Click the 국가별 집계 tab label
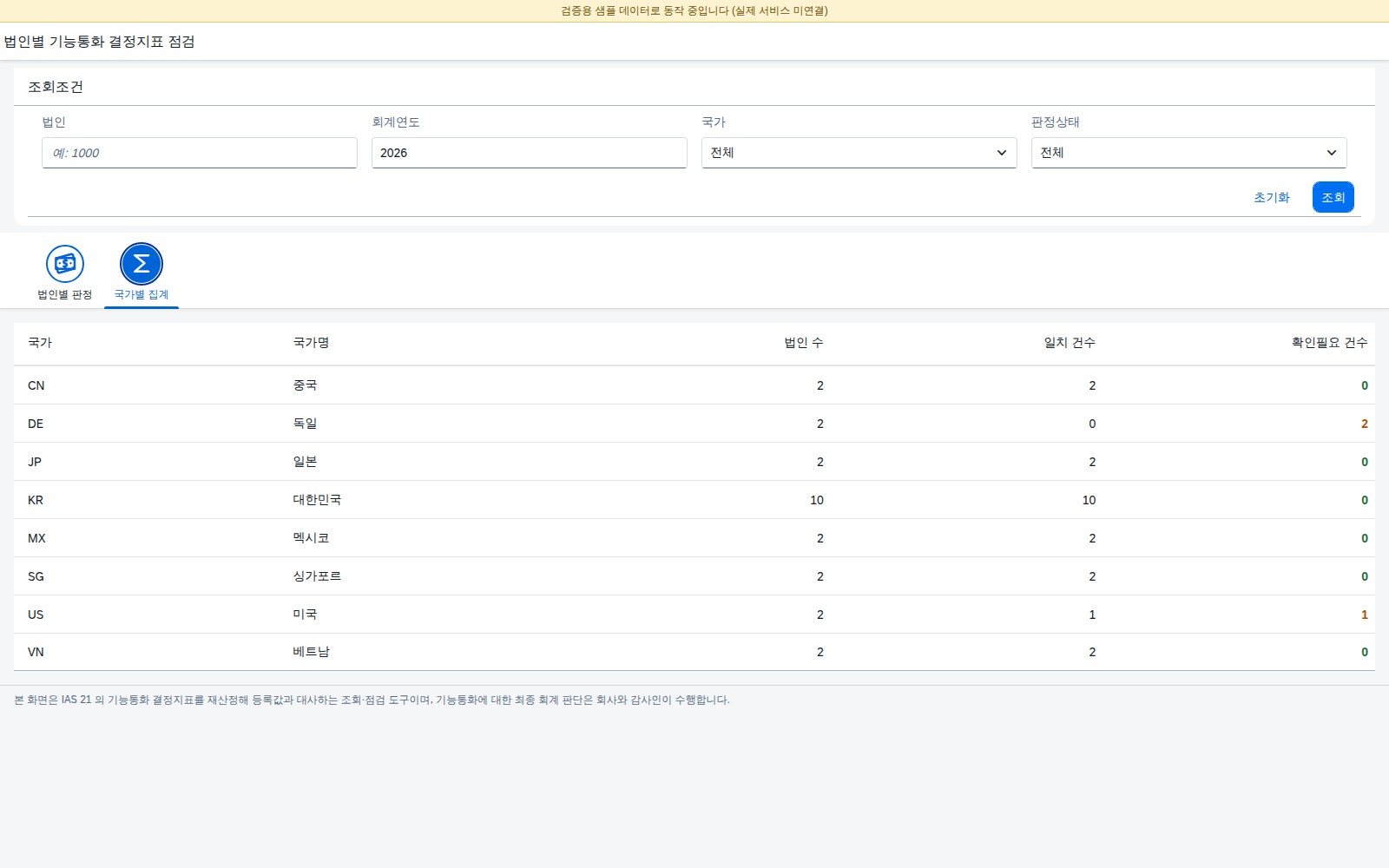 click(142, 295)
